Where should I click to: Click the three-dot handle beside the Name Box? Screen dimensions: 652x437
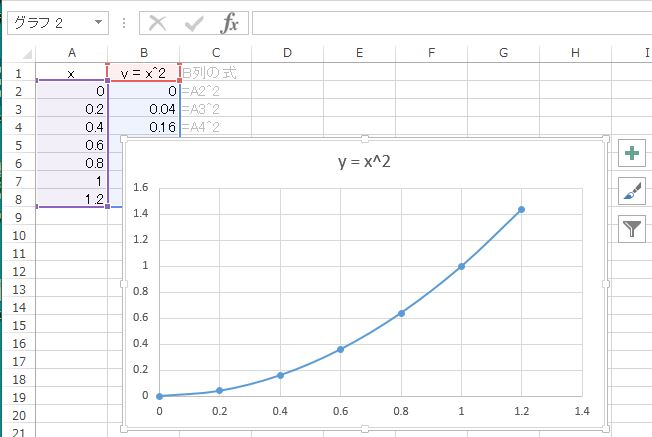point(124,23)
